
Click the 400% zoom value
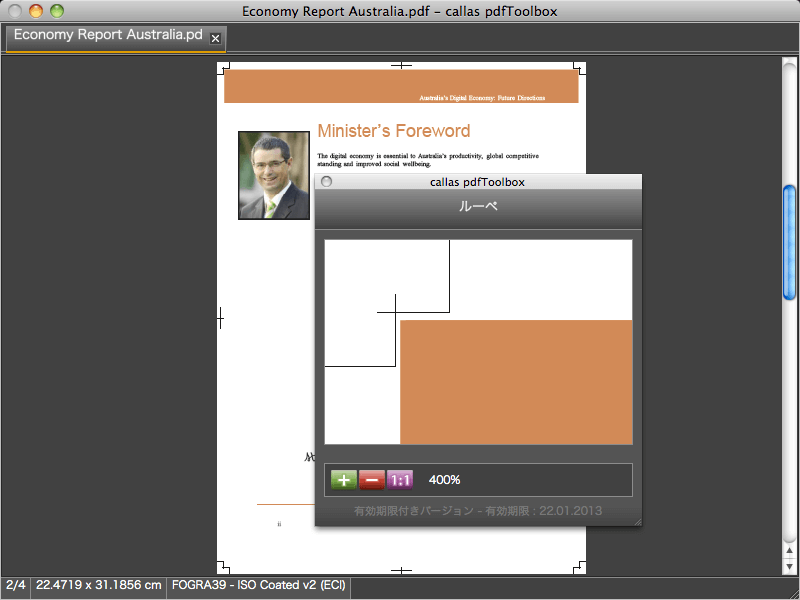(444, 480)
